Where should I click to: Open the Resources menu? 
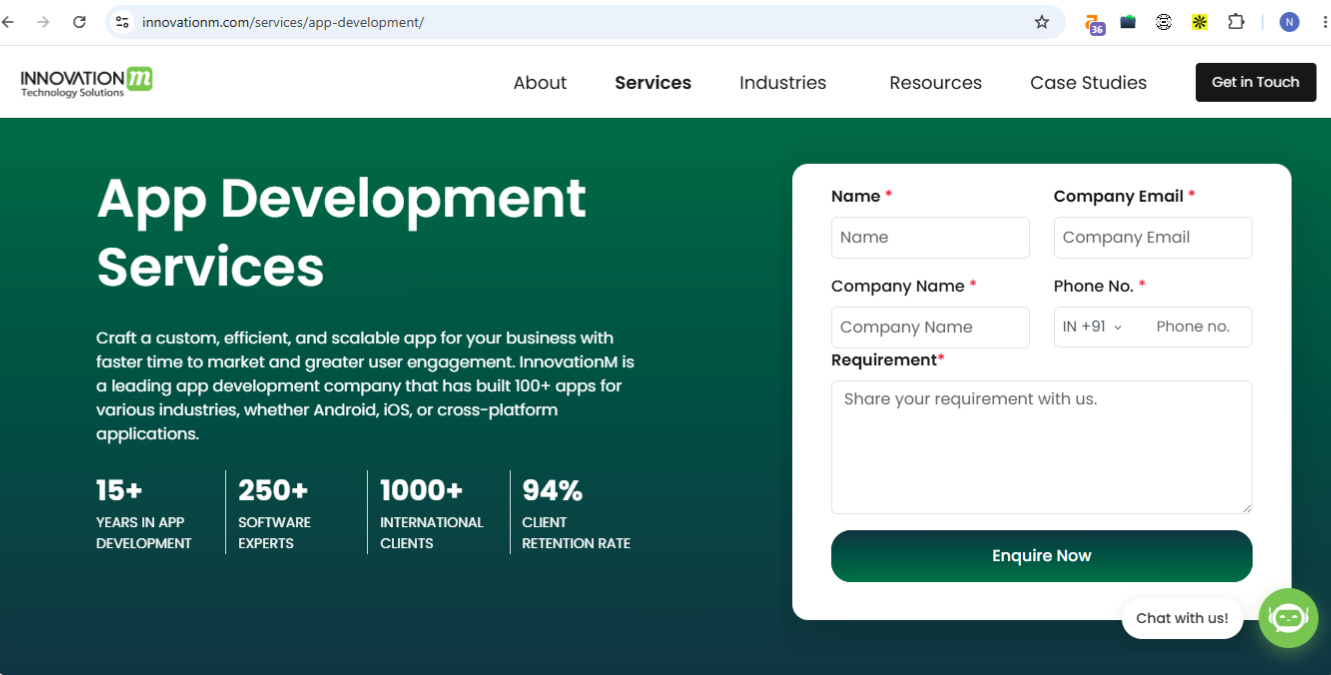[x=935, y=83]
